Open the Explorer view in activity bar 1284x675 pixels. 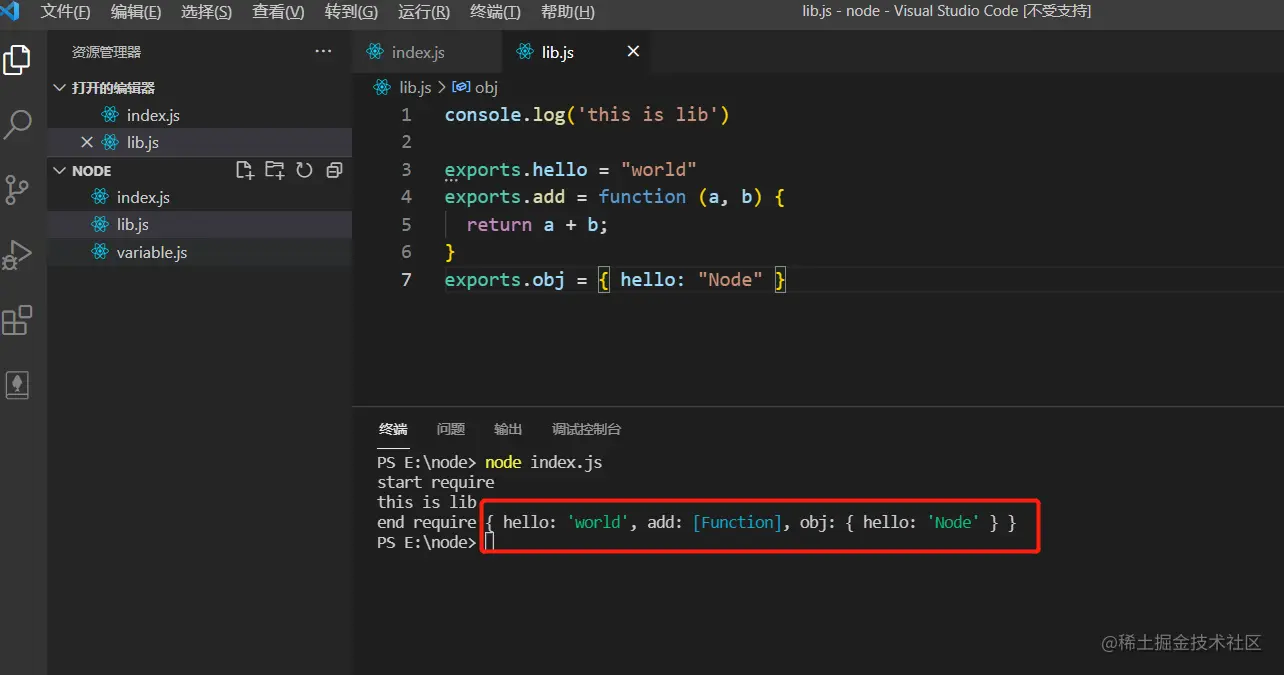17,60
